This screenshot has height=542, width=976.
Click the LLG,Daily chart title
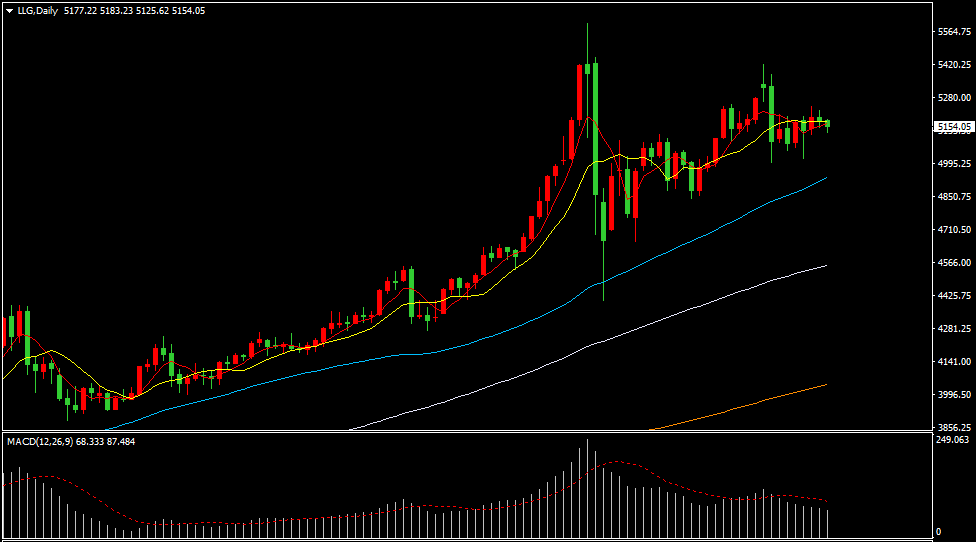(x=37, y=11)
